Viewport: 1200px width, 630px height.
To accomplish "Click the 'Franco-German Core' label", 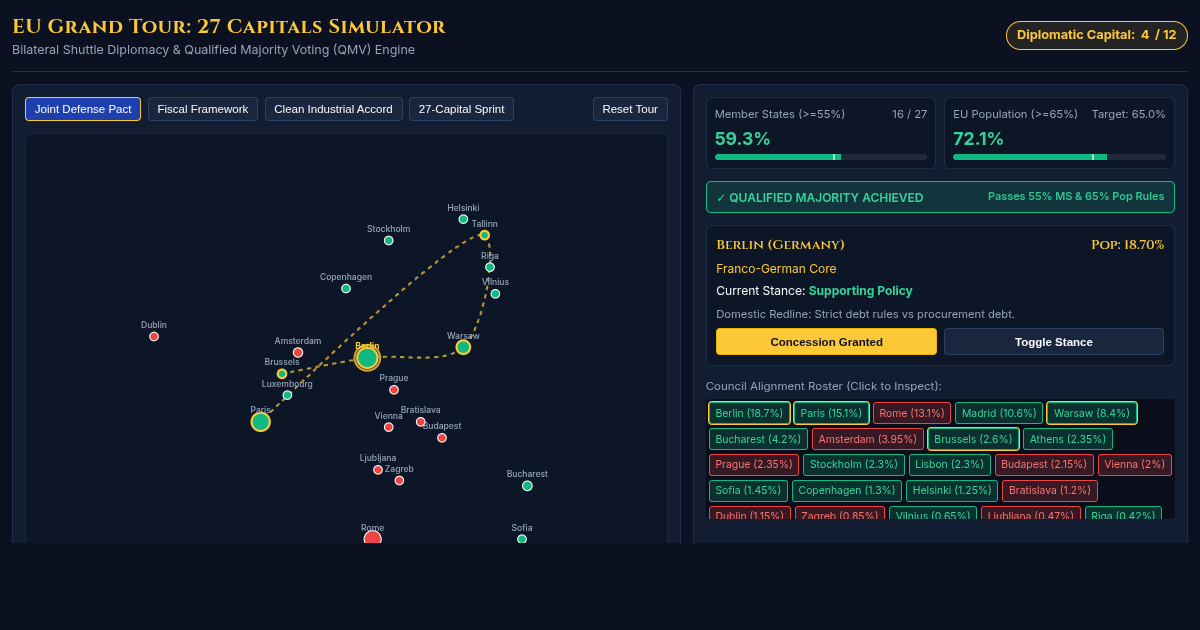I will pos(776,269).
